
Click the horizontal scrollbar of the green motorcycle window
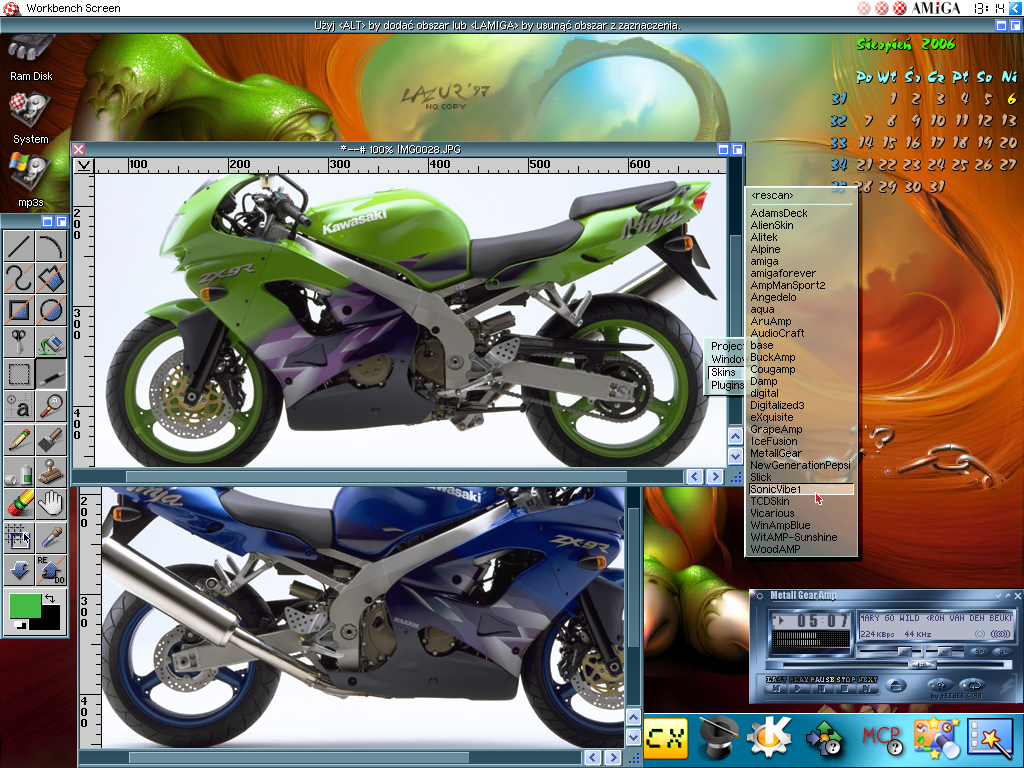378,477
